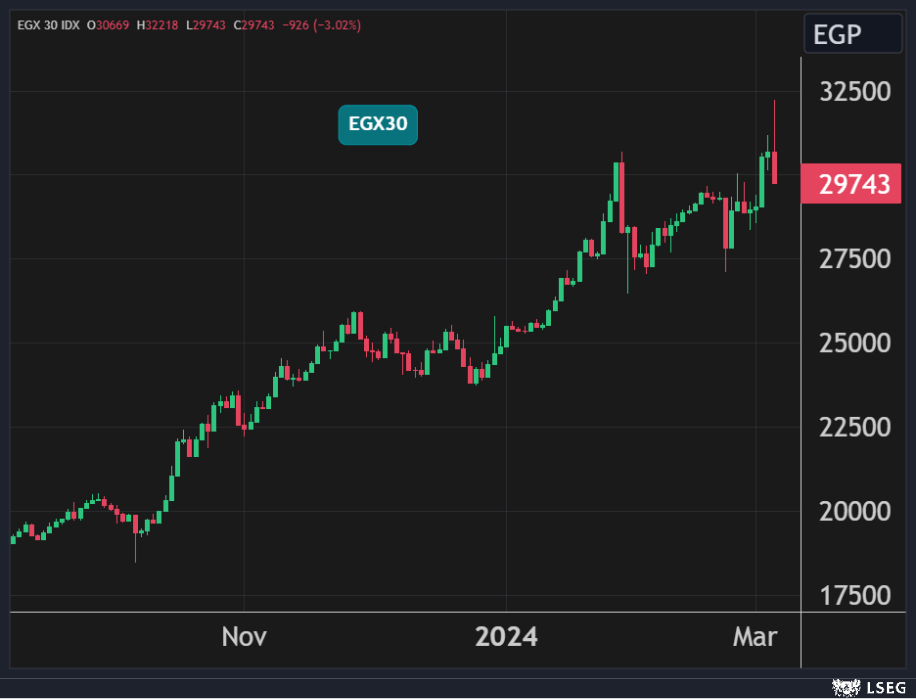Click the 25000 price axis label
The width and height of the screenshot is (916, 699).
coord(854,343)
